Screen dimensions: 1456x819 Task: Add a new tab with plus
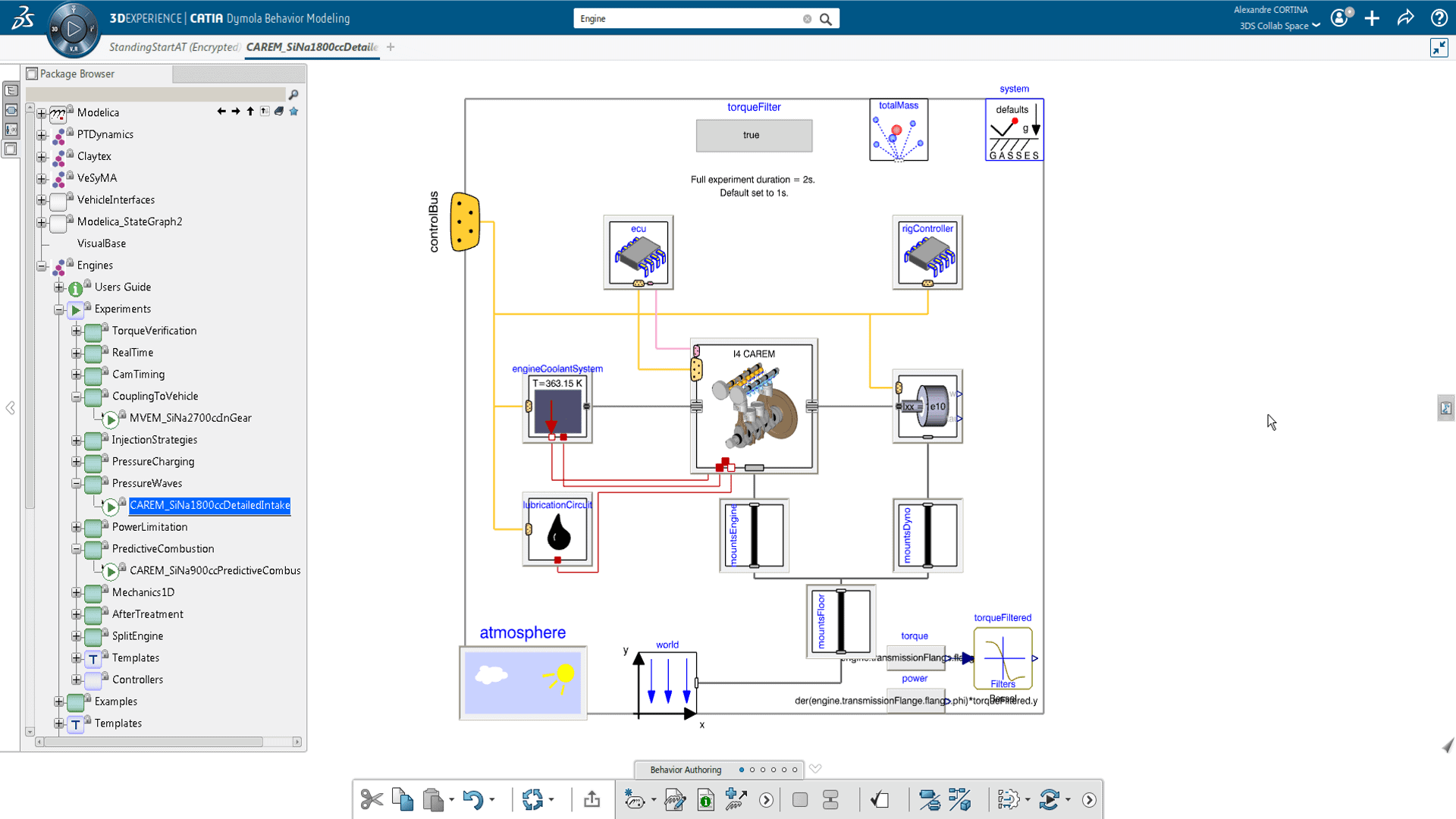click(391, 47)
